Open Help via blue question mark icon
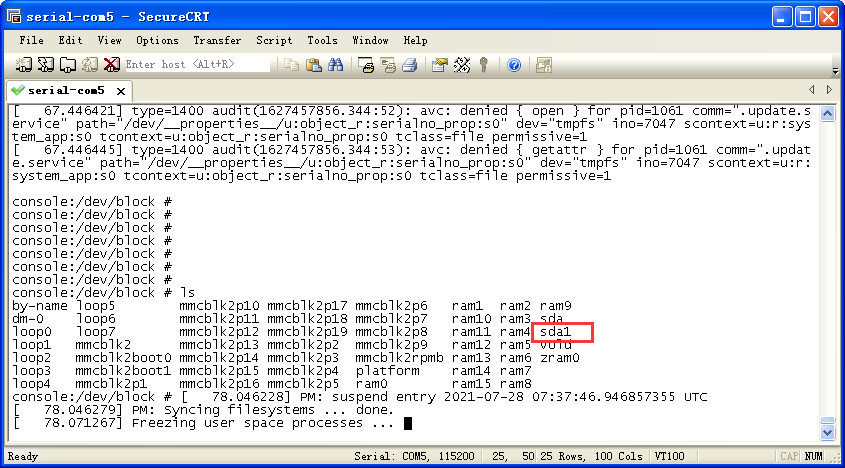The width and height of the screenshot is (845, 468). click(x=514, y=65)
